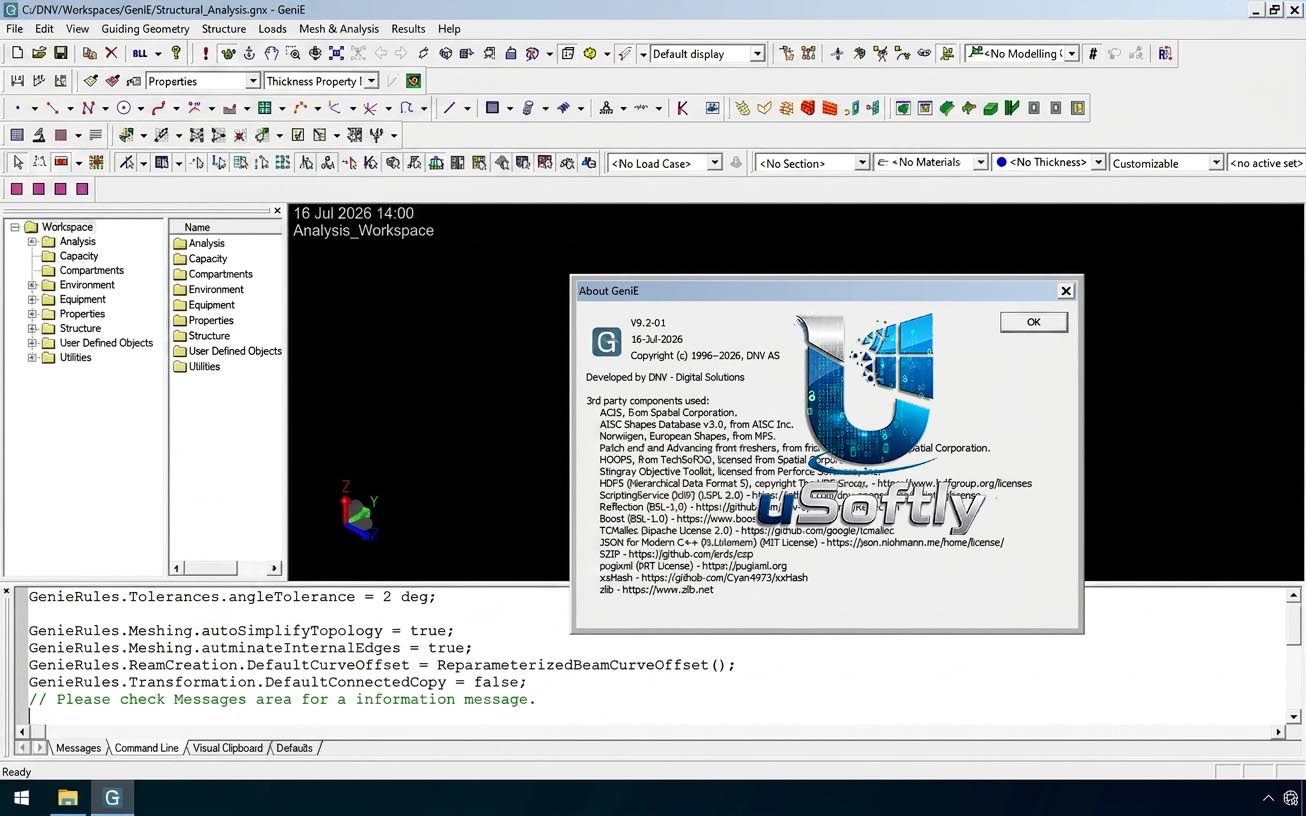Click the green checkmark icon beside Thickness Property
Screen dimensions: 1306x816
414,81
